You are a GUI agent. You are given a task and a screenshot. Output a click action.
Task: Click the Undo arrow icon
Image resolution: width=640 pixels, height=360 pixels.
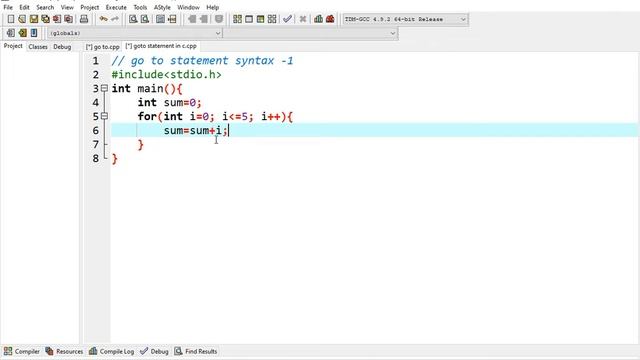tap(103, 19)
